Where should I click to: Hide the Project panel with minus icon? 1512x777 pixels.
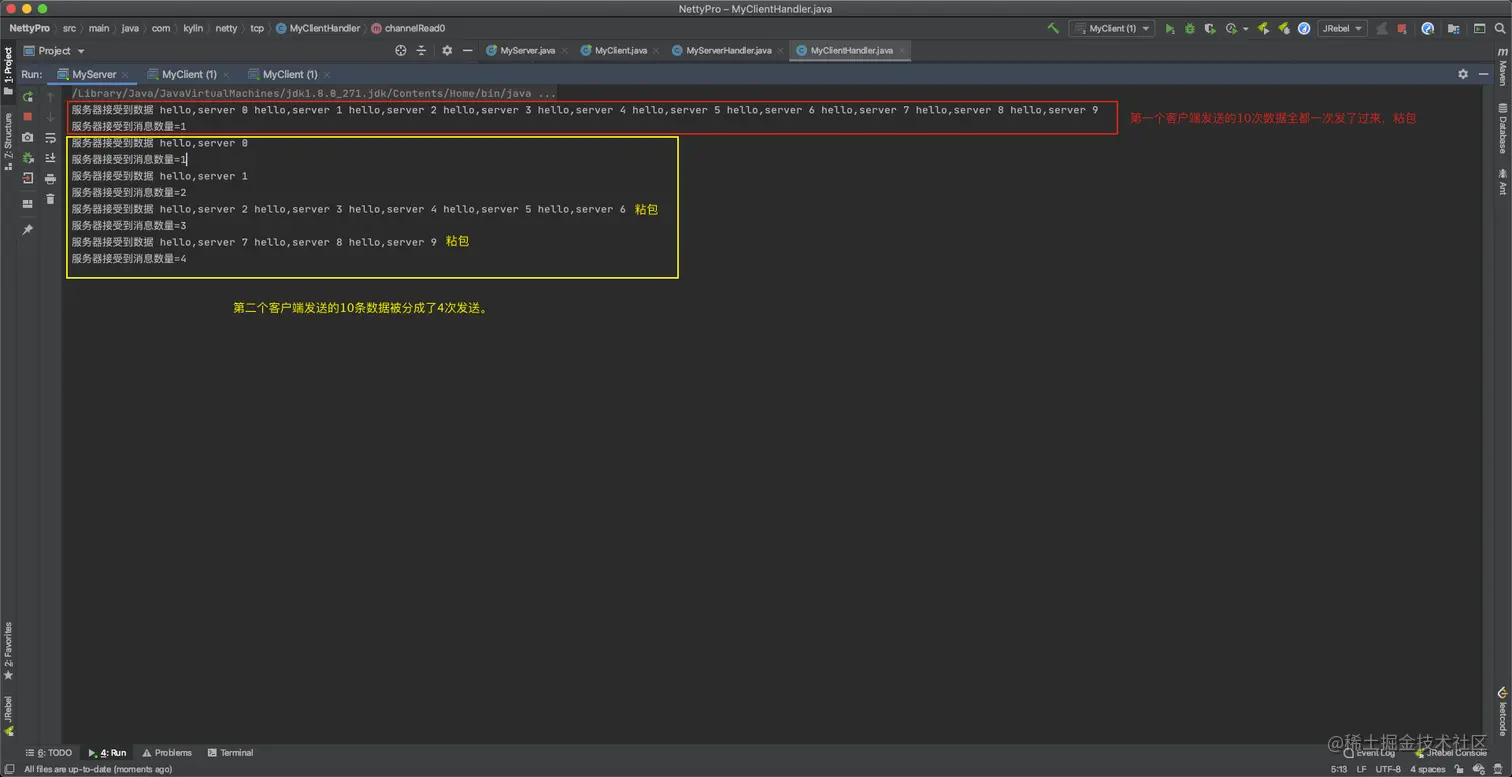pos(467,50)
